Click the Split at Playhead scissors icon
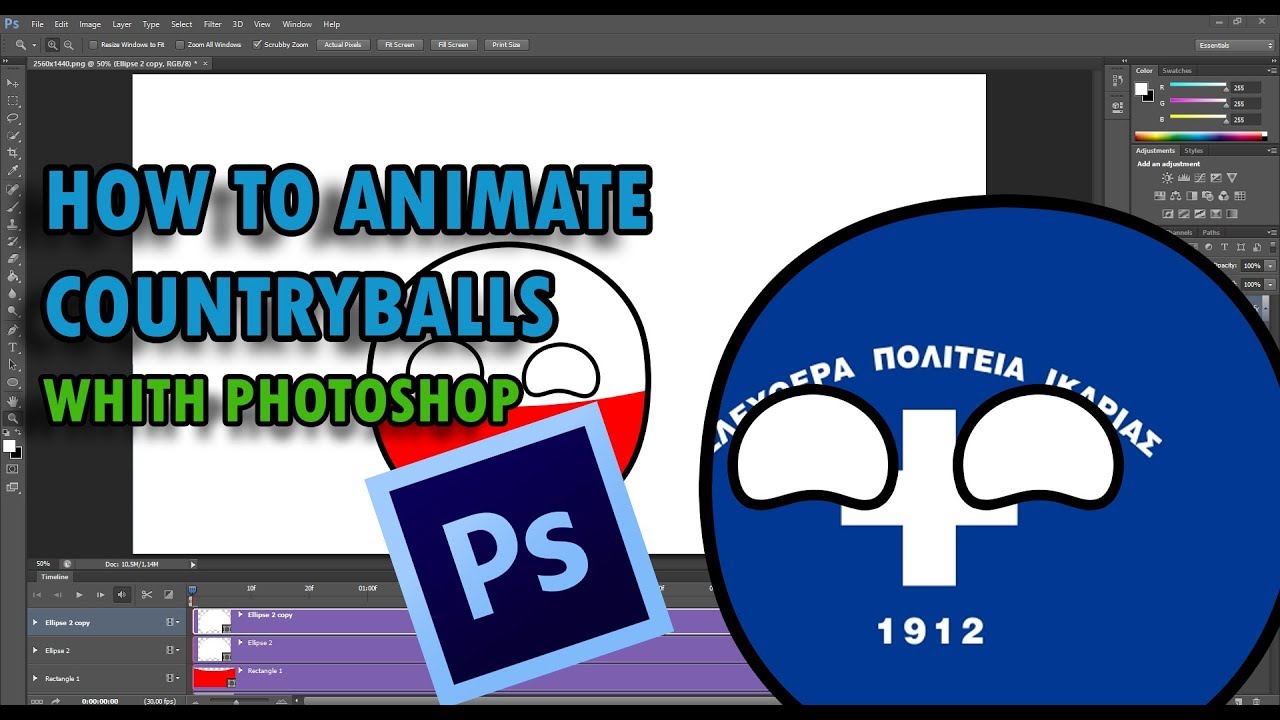 (x=146, y=595)
